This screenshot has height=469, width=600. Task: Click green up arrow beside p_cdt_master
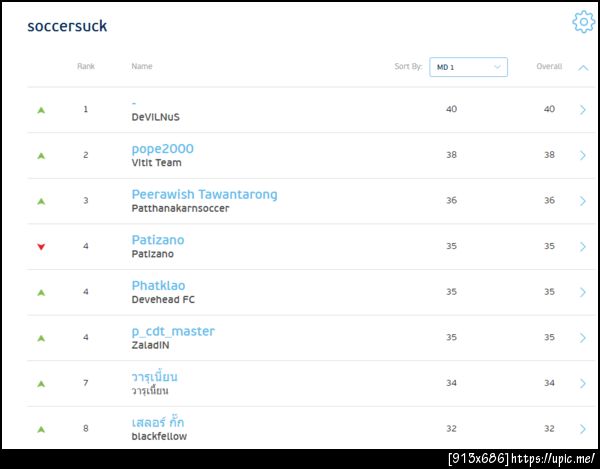pyautogui.click(x=41, y=338)
